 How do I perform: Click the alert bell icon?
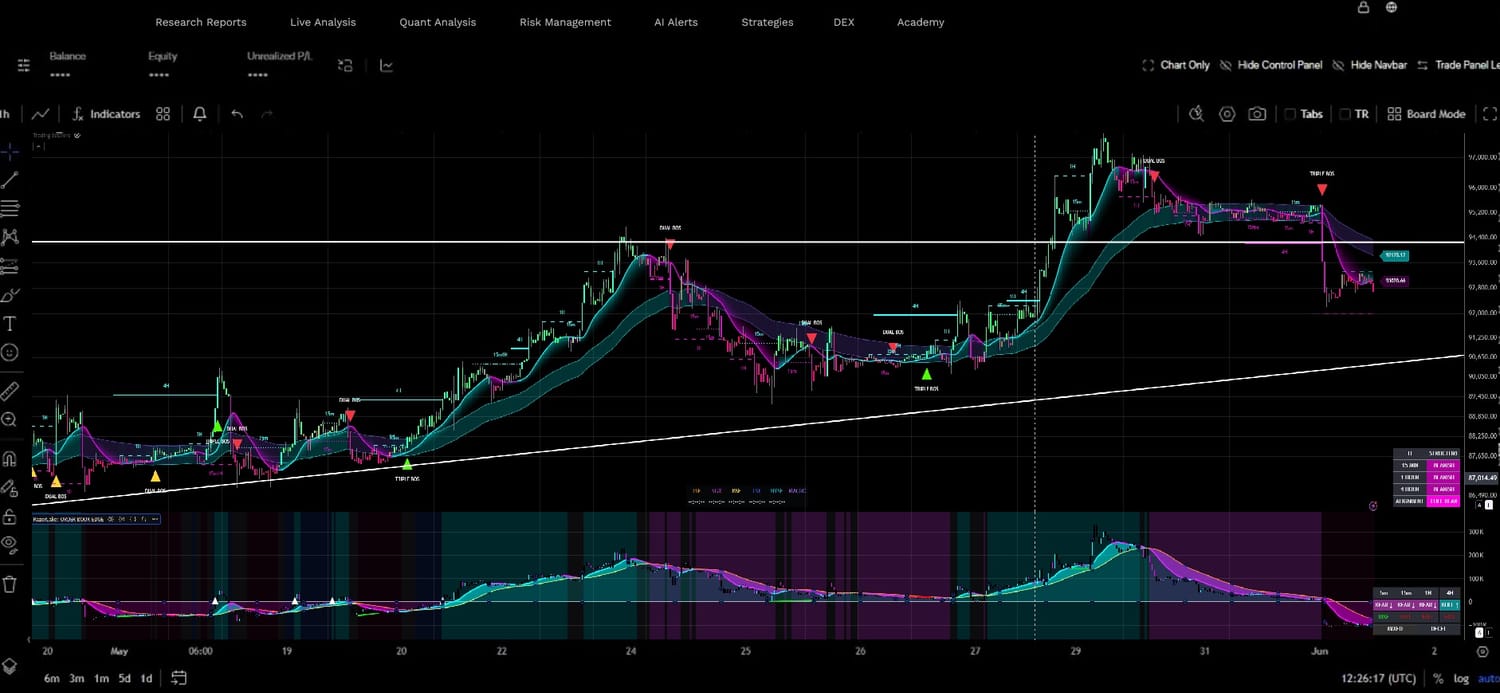(x=200, y=114)
